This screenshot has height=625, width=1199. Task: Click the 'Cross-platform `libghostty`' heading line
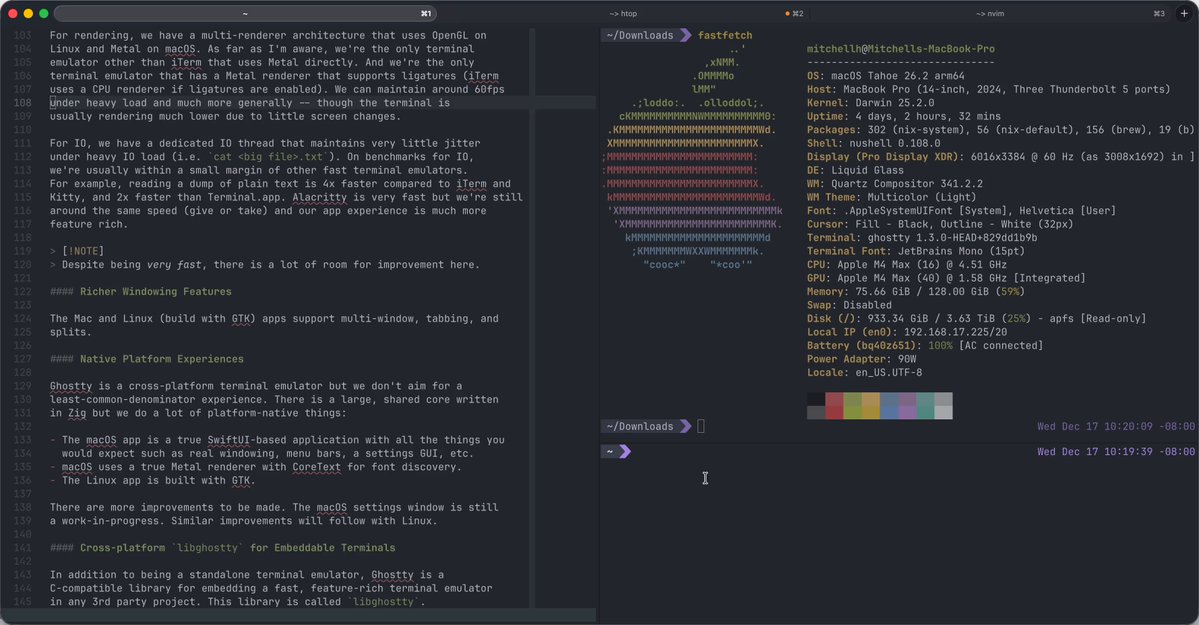223,548
